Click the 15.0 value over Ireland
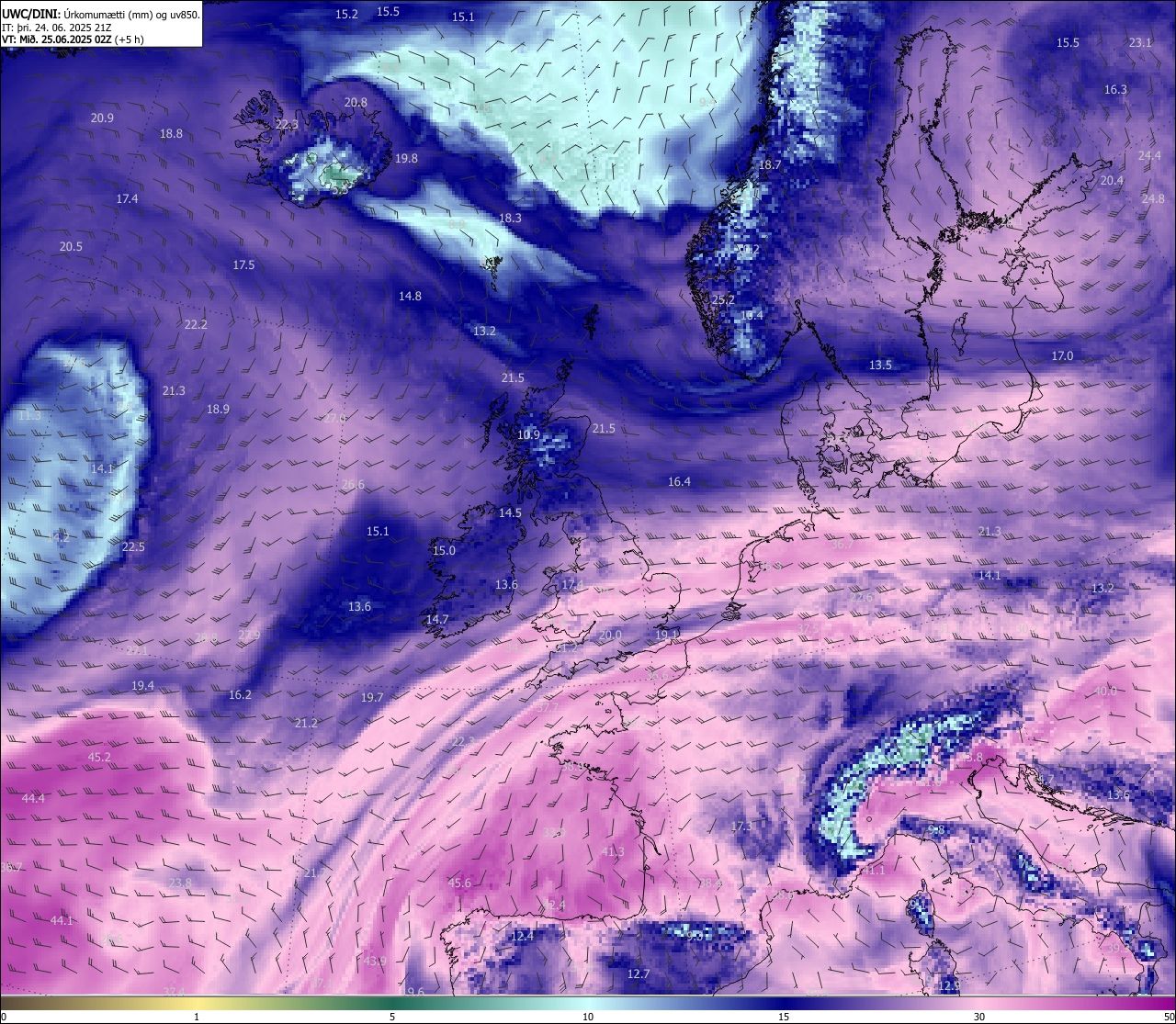This screenshot has height=1024, width=1176. click(444, 551)
